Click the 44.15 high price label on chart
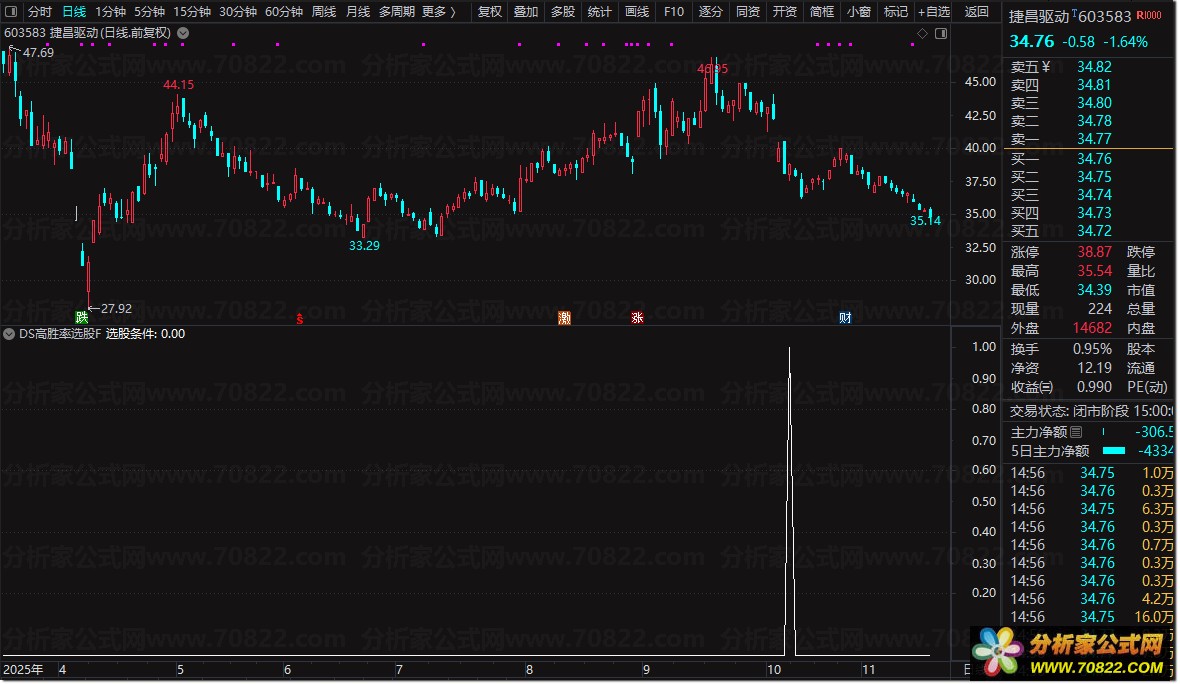 pos(178,84)
